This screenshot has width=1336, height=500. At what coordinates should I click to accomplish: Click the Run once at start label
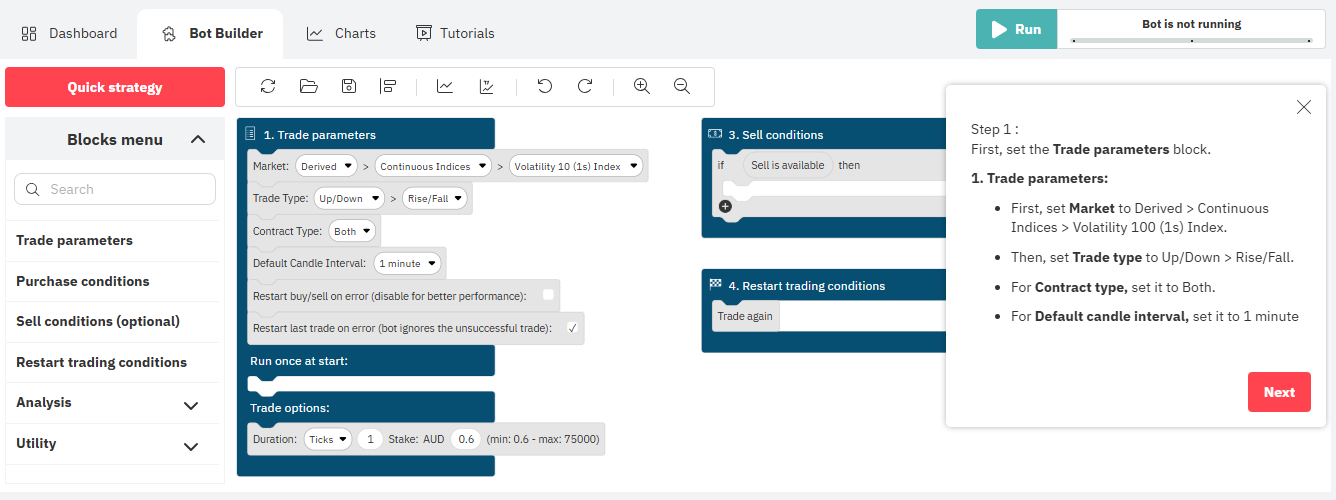pos(299,360)
